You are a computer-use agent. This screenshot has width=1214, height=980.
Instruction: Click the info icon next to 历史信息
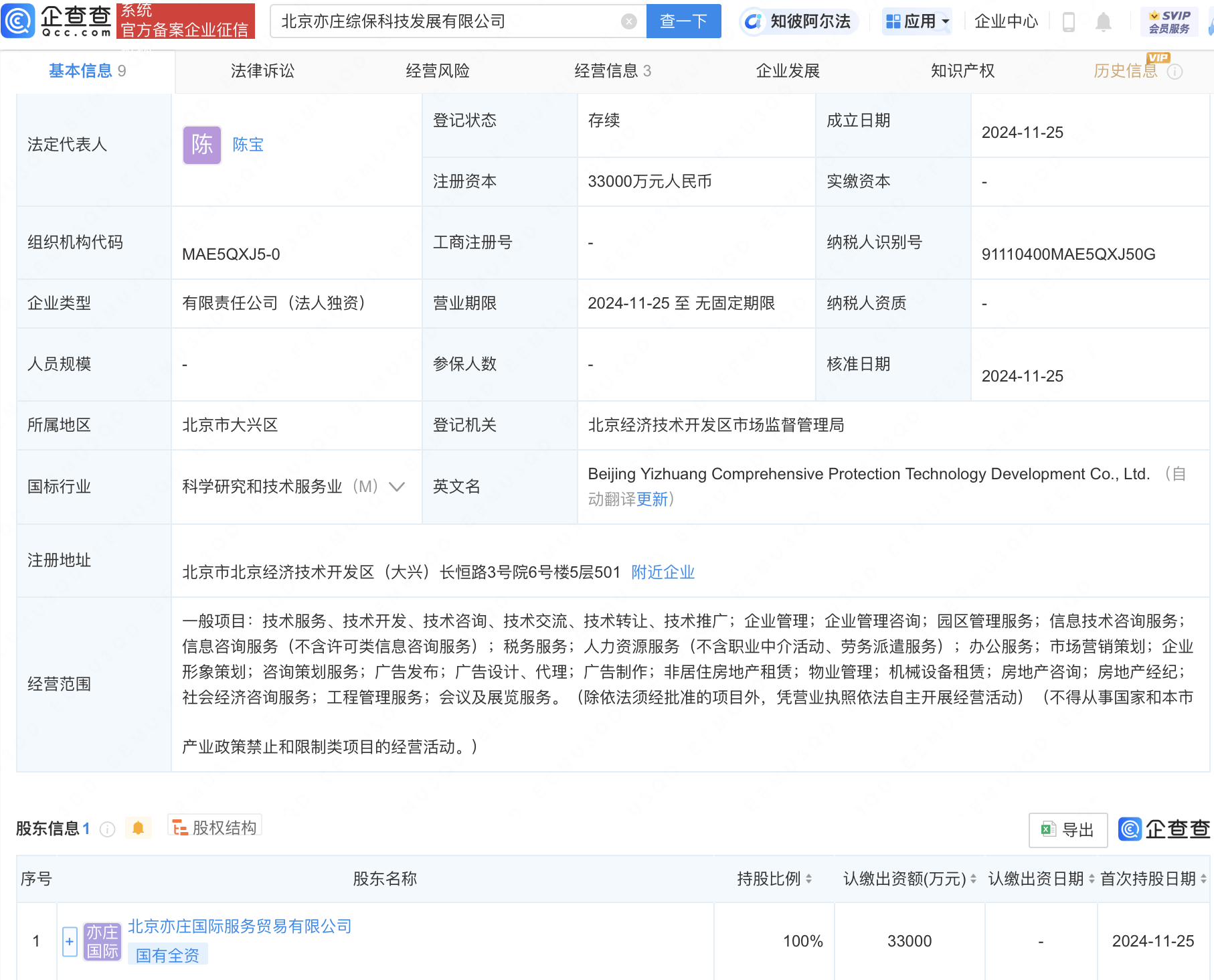1175,72
